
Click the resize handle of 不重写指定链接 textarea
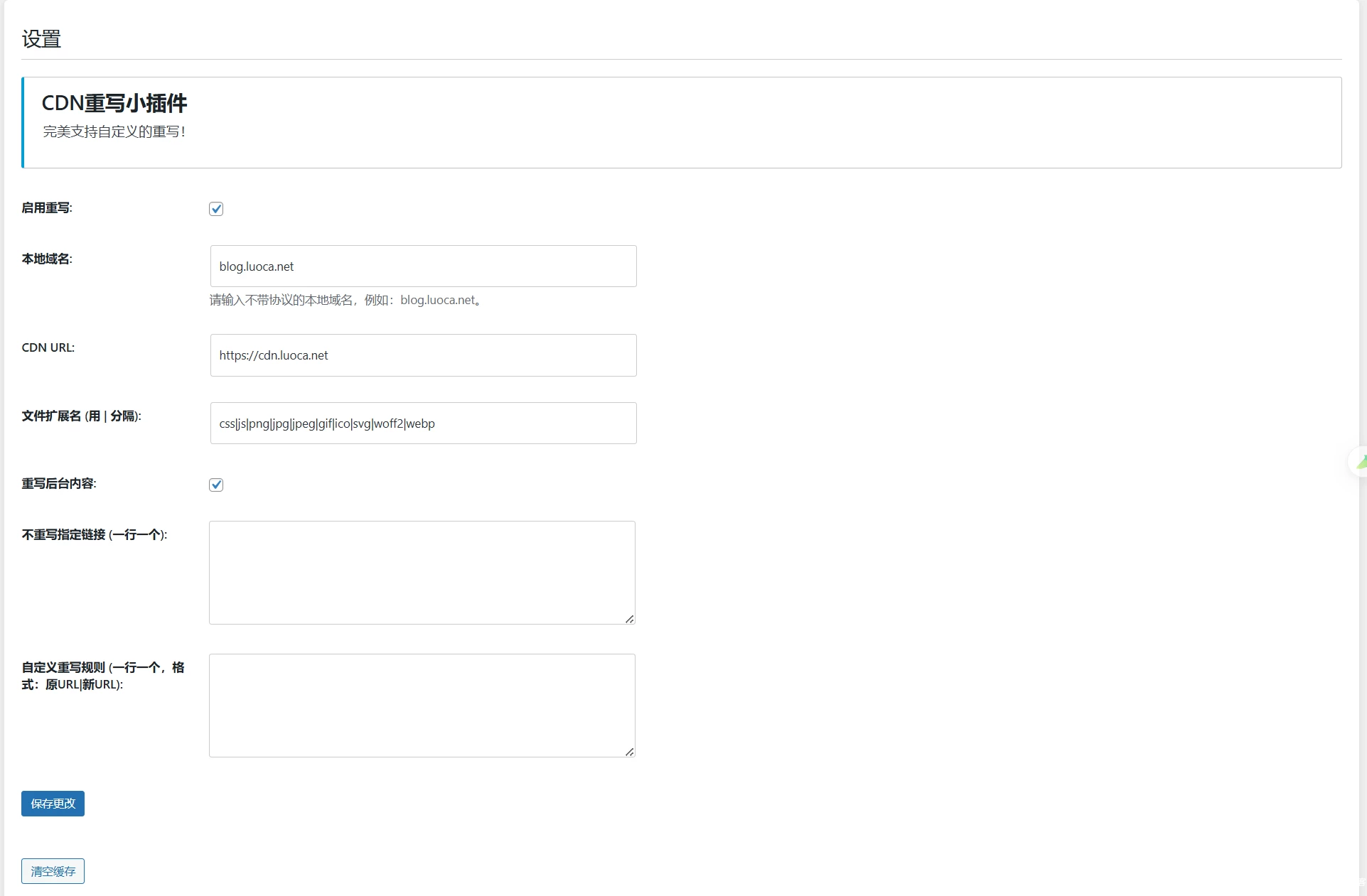[629, 617]
